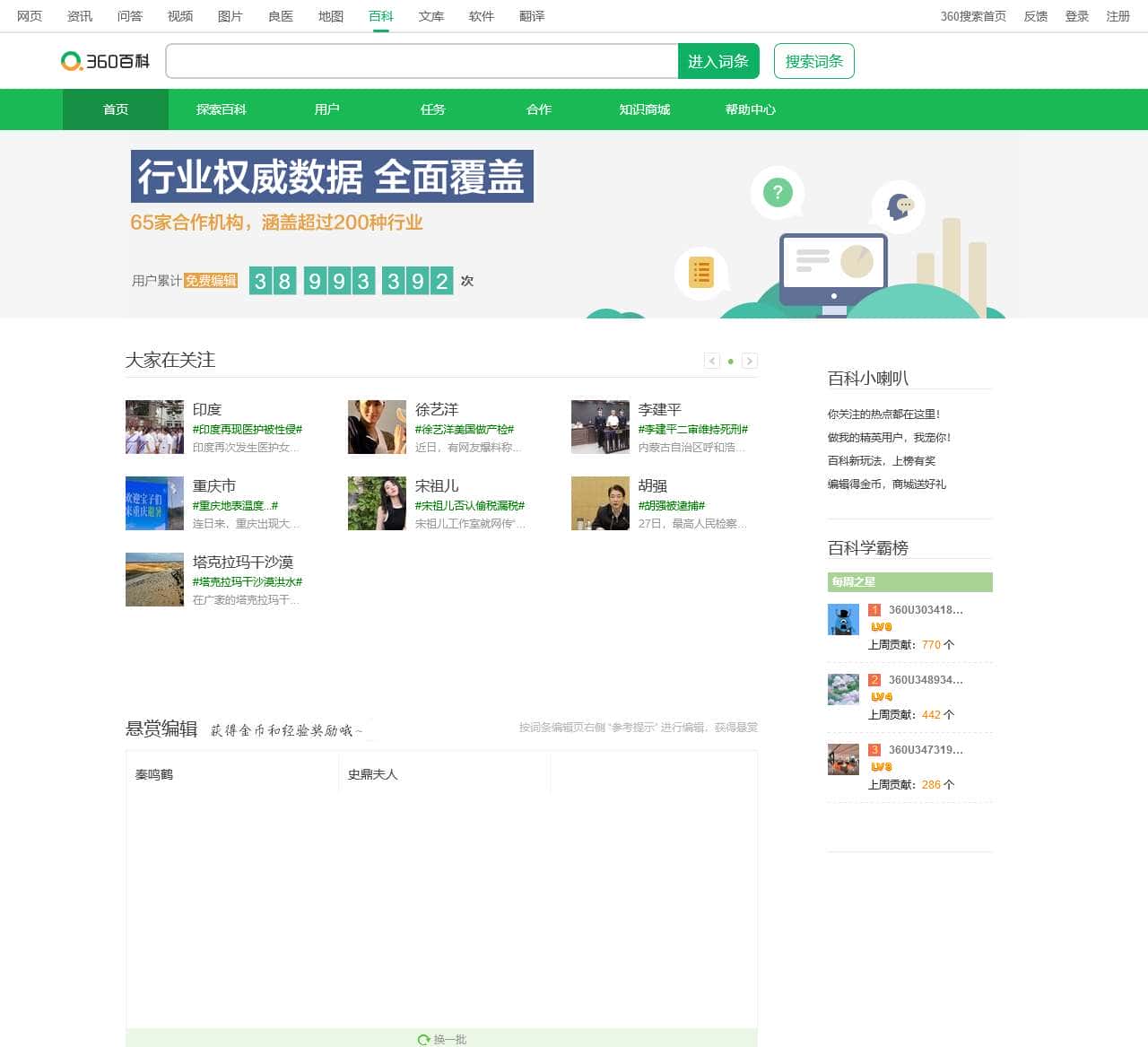Viewport: 1148px width, 1047px height.
Task: Open the 李建平 thumbnail image
Action: click(600, 427)
